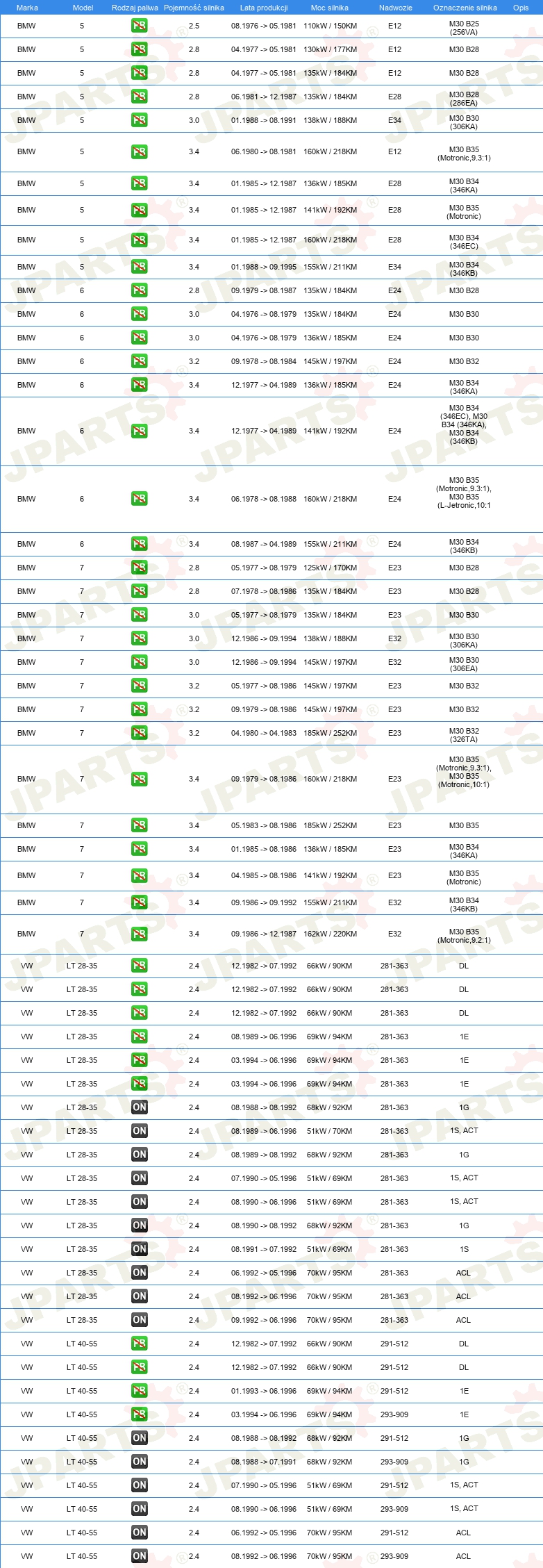Click the Oznaczenie silnika column header
543x1568 pixels.
465,8
